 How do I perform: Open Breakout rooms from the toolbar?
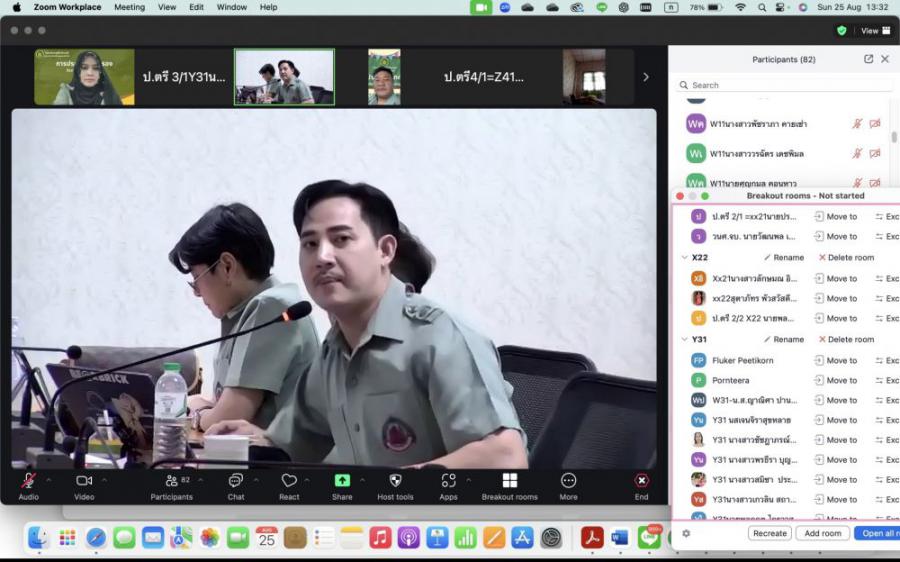[509, 481]
